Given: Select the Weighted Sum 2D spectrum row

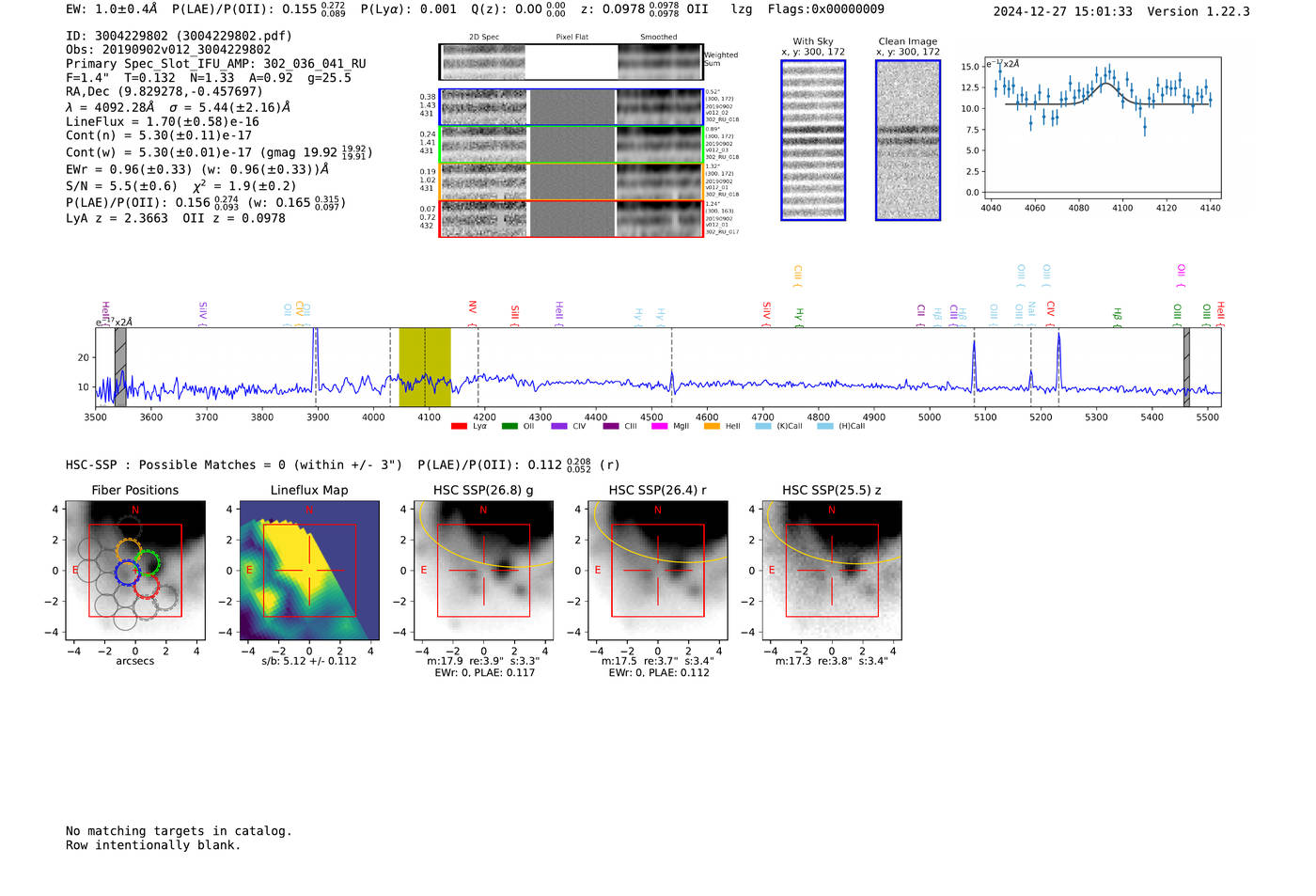Looking at the screenshot, I should (572, 62).
